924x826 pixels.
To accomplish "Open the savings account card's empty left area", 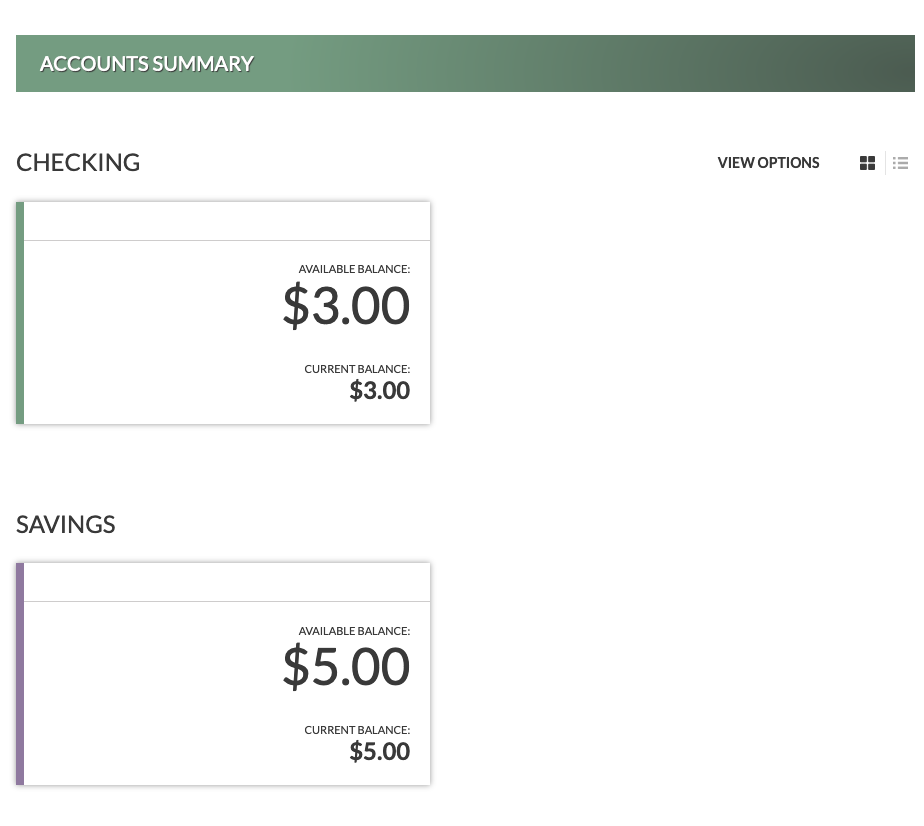I will [140, 692].
